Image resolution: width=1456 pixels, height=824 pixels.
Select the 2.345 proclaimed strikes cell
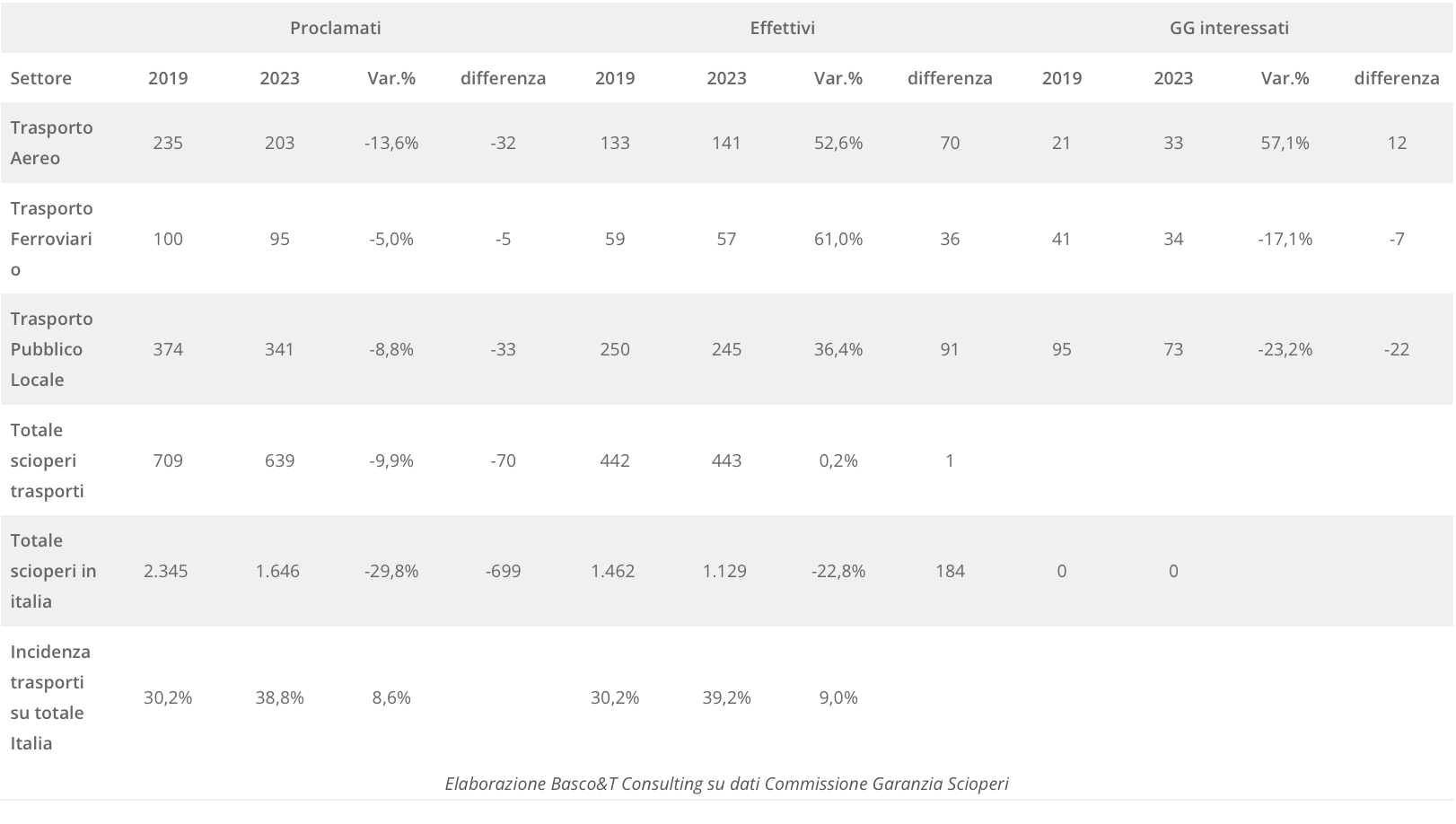pos(166,571)
